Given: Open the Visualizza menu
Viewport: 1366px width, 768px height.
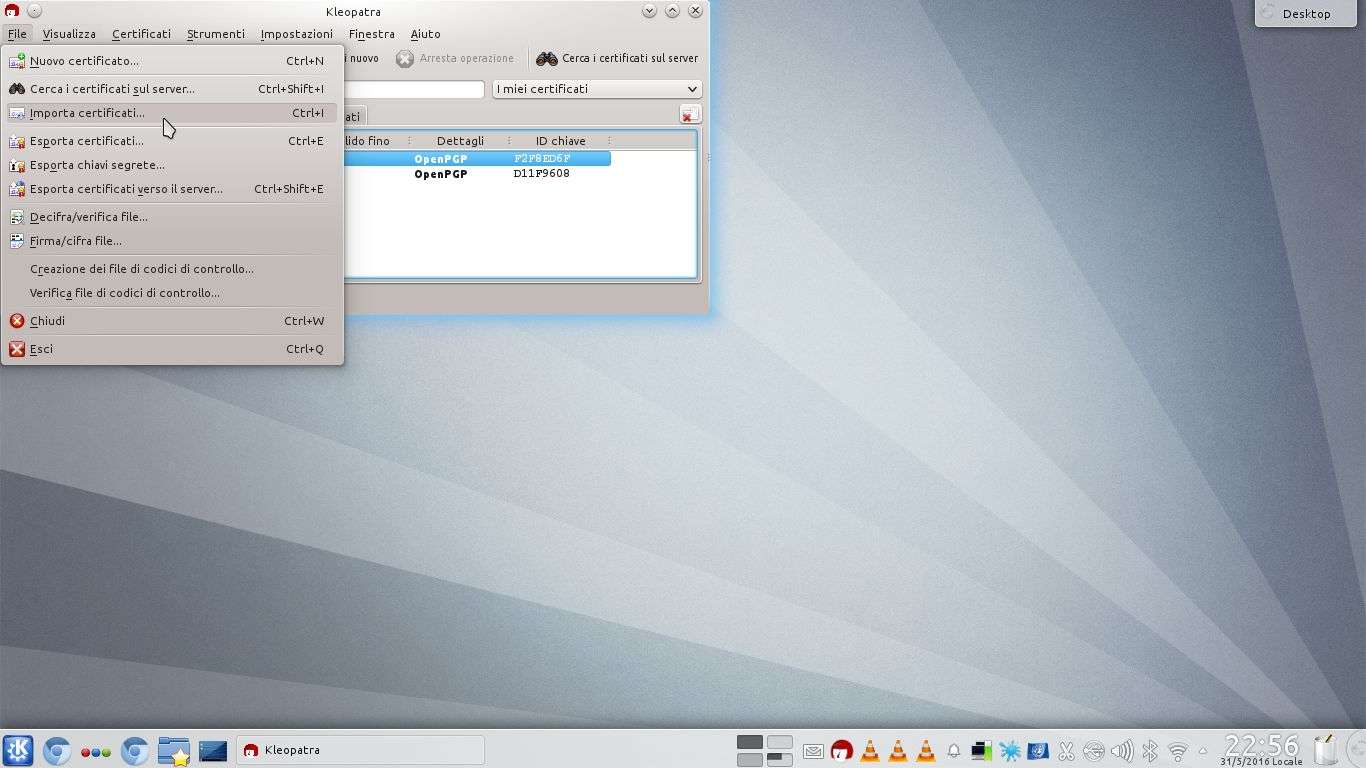Looking at the screenshot, I should pyautogui.click(x=69, y=34).
